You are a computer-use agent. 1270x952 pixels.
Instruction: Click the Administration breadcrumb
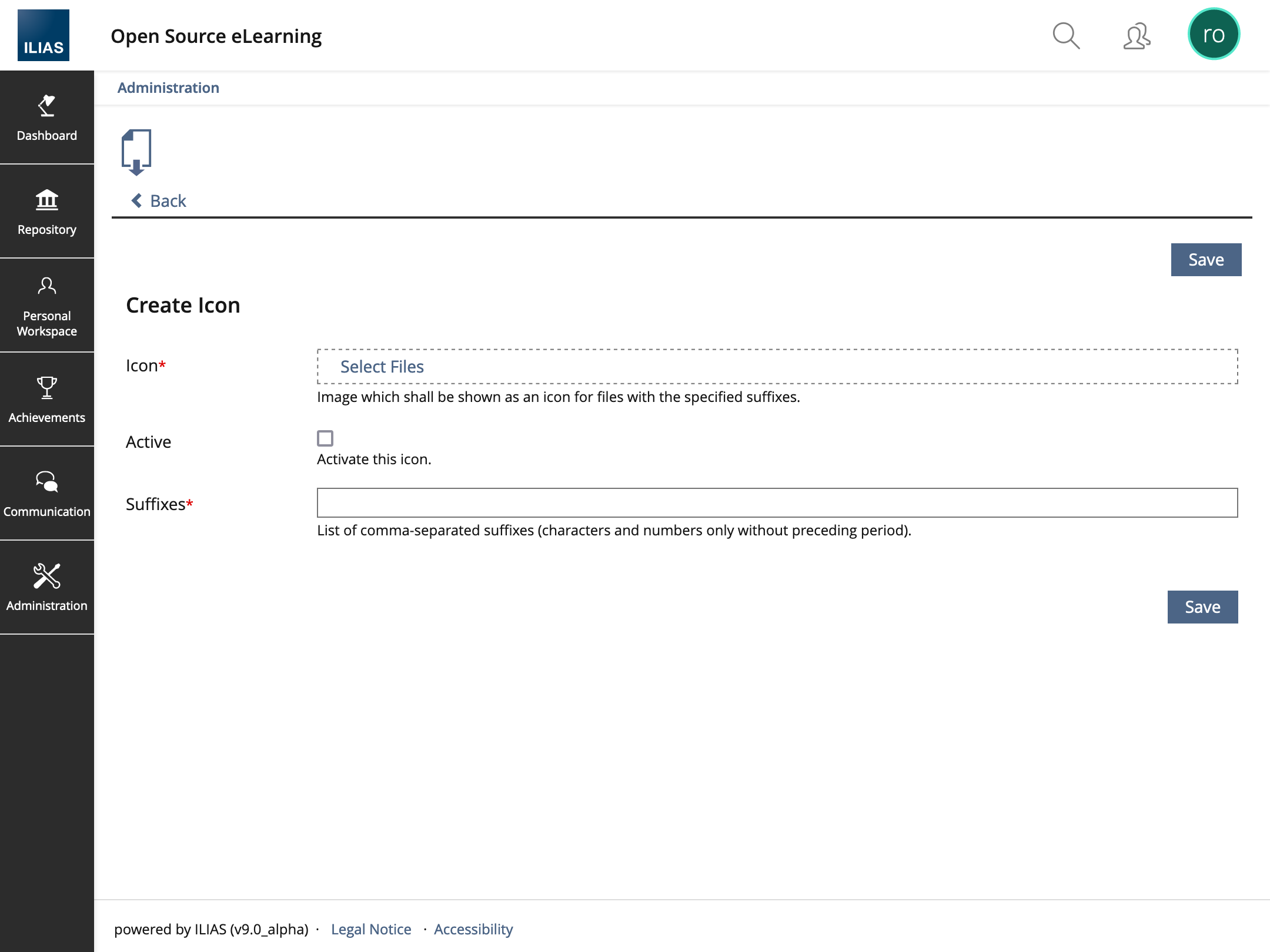[x=168, y=88]
